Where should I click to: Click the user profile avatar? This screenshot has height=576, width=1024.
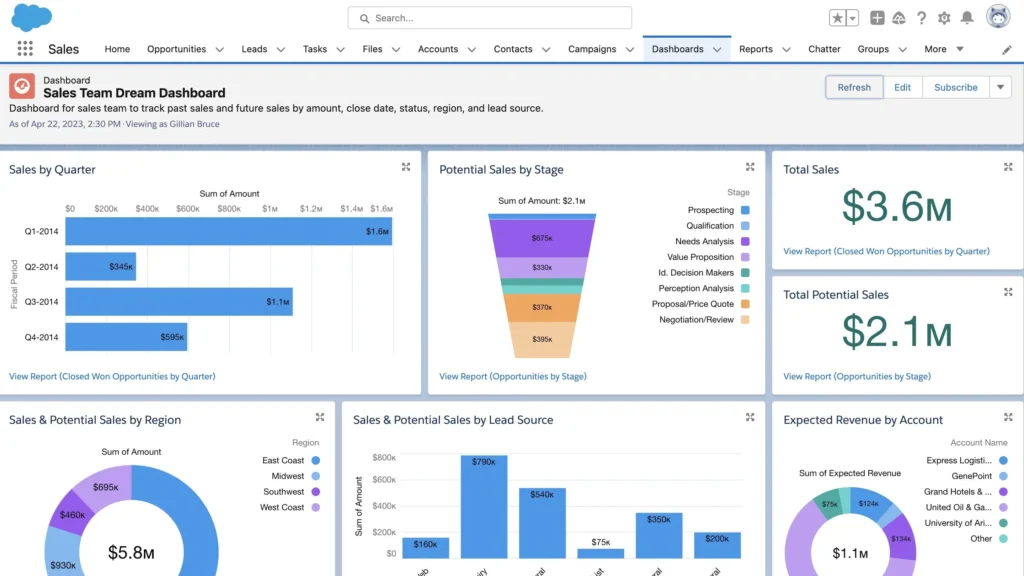coord(996,16)
